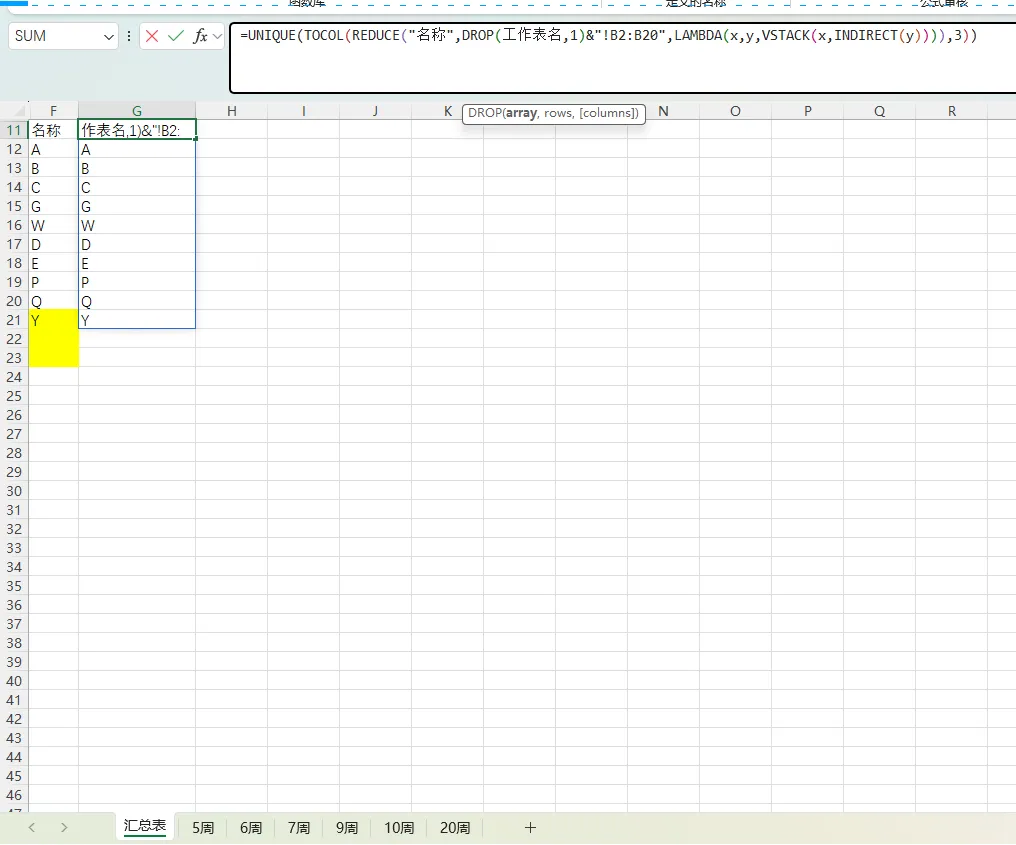Screen dimensions: 1016x845
Task: Select column F header
Action: pos(53,111)
